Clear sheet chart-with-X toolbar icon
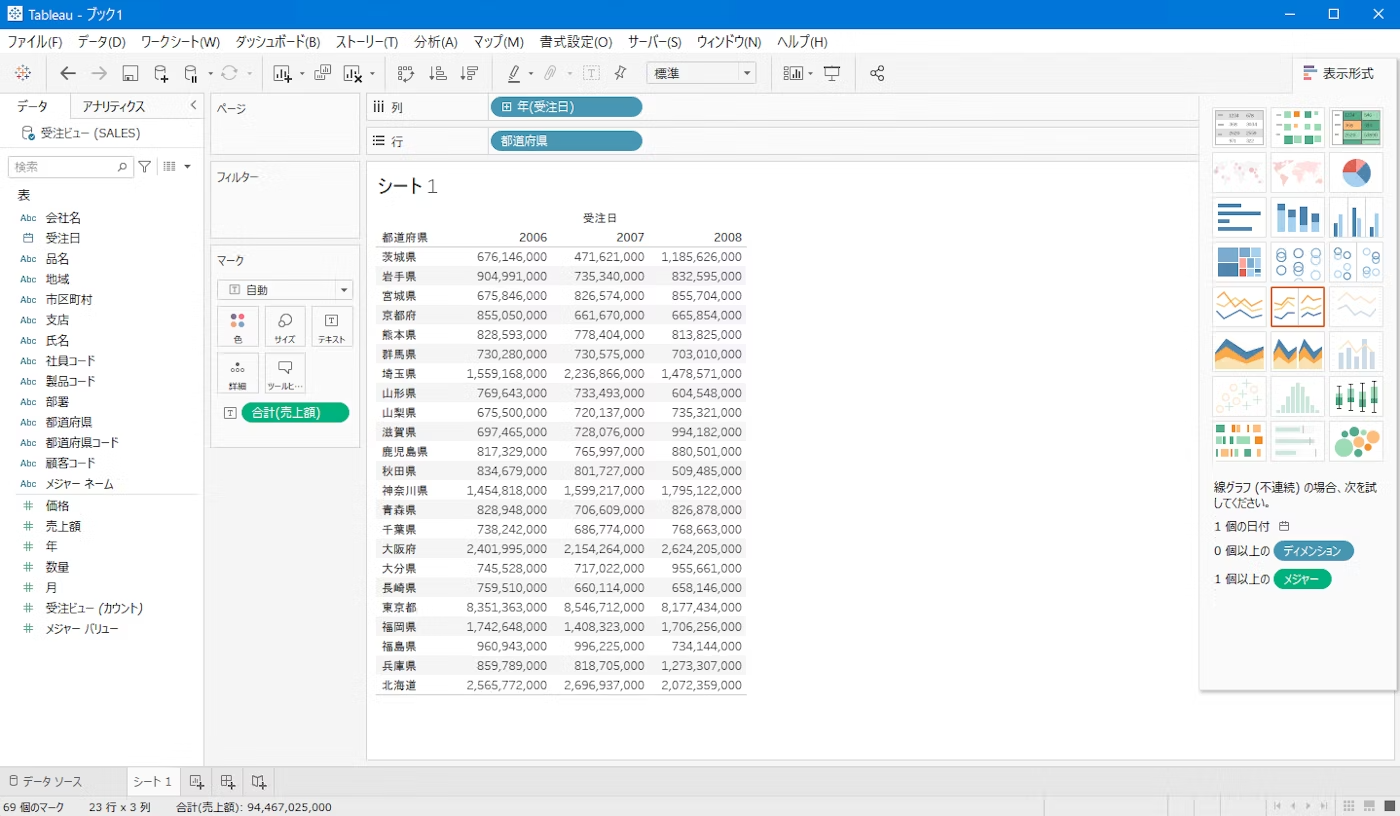The image size is (1400, 816). (352, 73)
